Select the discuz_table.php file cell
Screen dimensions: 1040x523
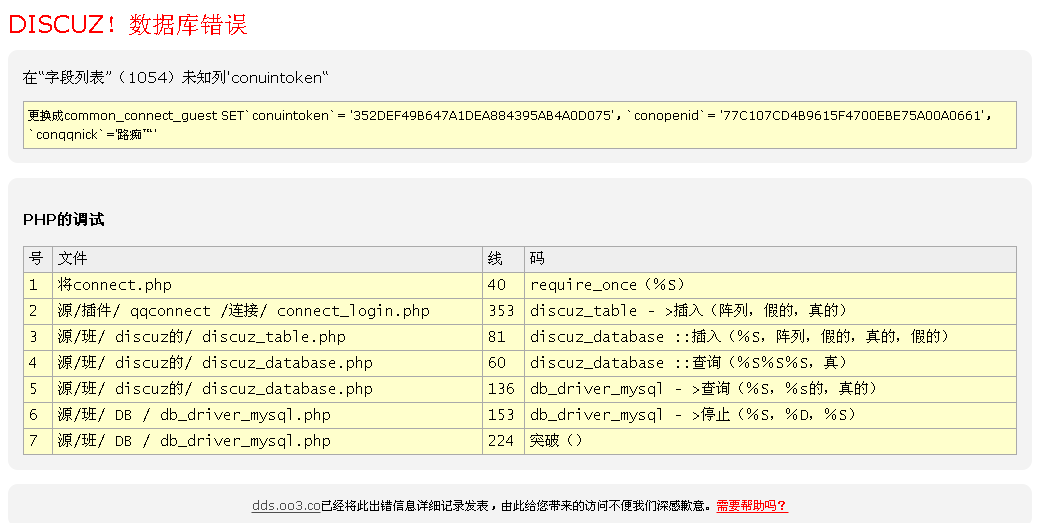tap(267, 337)
